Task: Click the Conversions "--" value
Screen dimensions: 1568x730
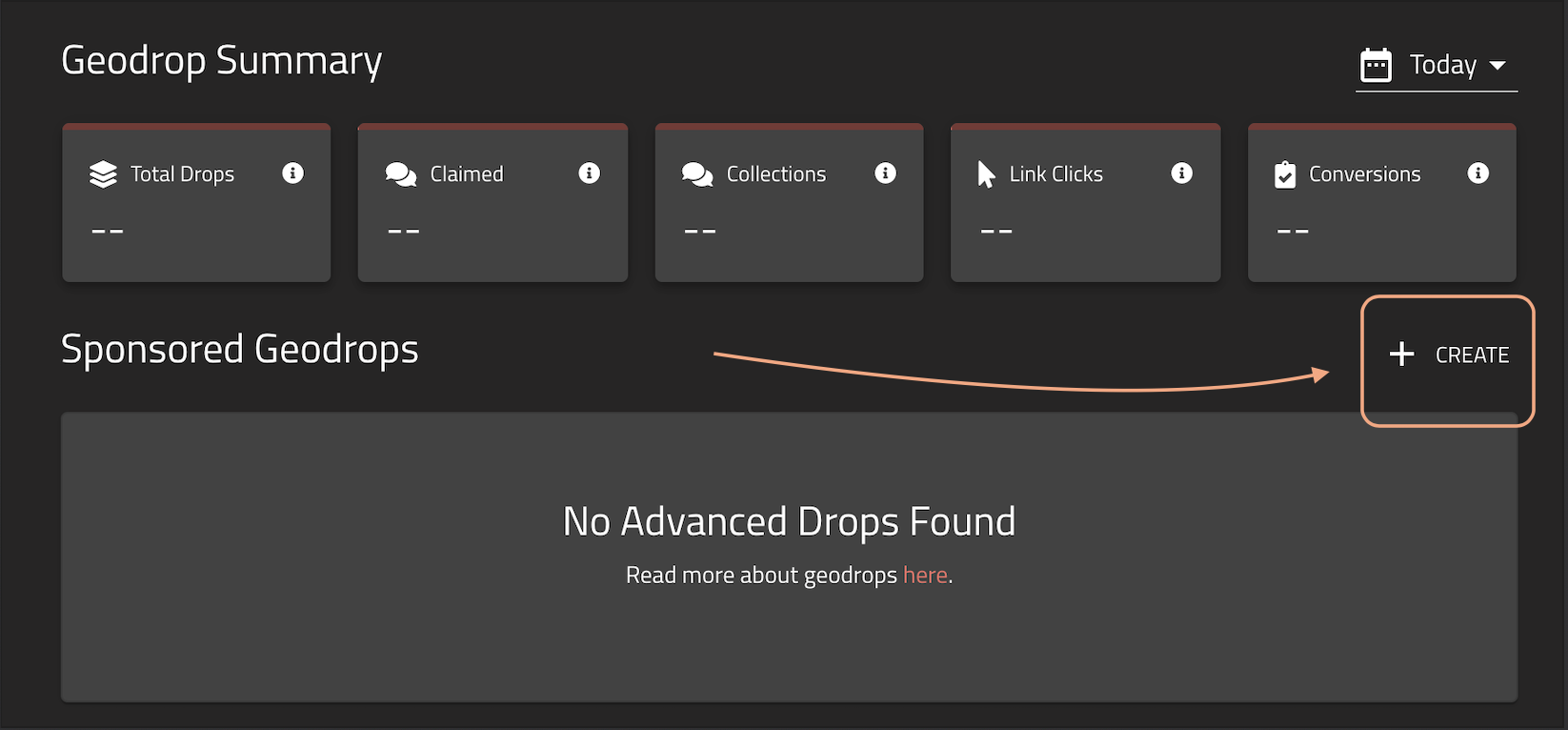Action: point(1293,231)
